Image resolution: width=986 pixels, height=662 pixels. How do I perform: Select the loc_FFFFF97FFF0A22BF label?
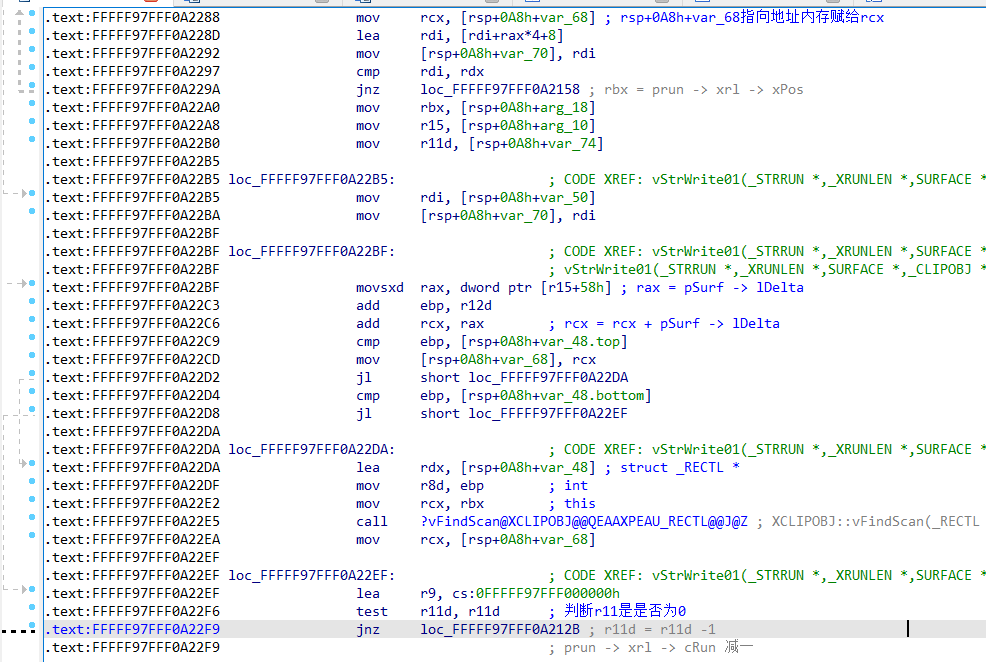[x=311, y=251]
